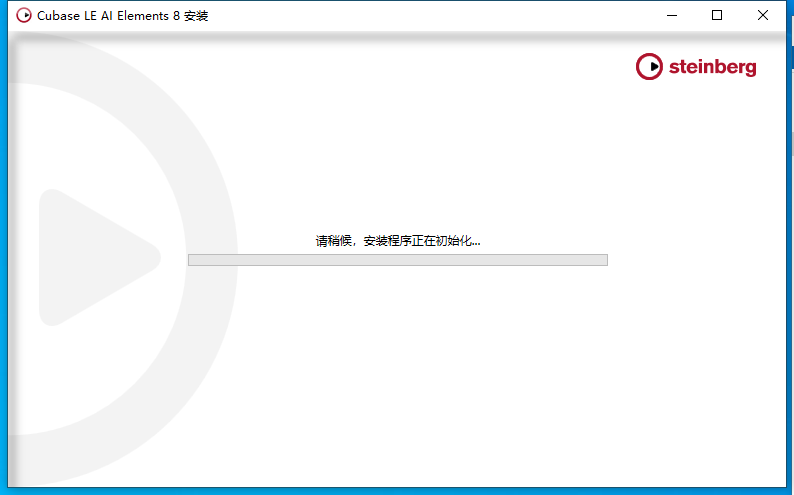Viewport: 794px width, 495px height.
Task: Minimize the Cubase installer window
Action: [672, 16]
